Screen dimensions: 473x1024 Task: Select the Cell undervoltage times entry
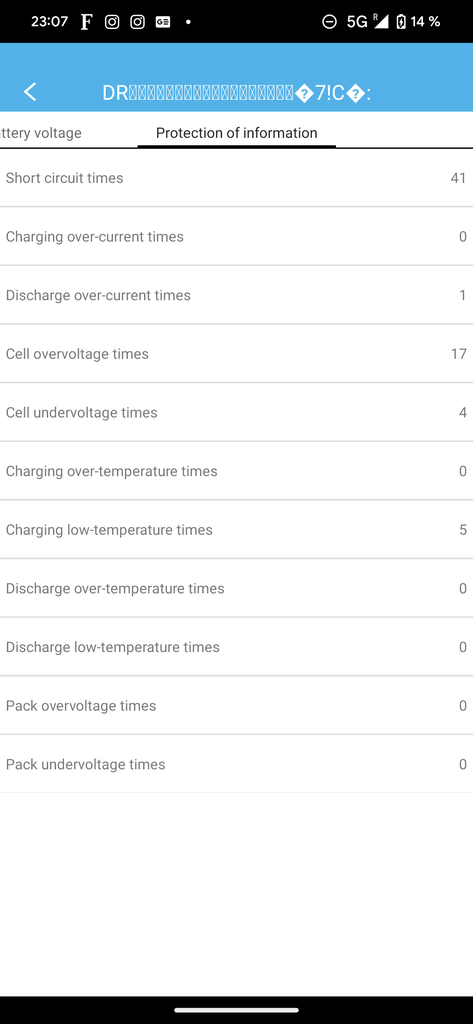click(x=236, y=413)
